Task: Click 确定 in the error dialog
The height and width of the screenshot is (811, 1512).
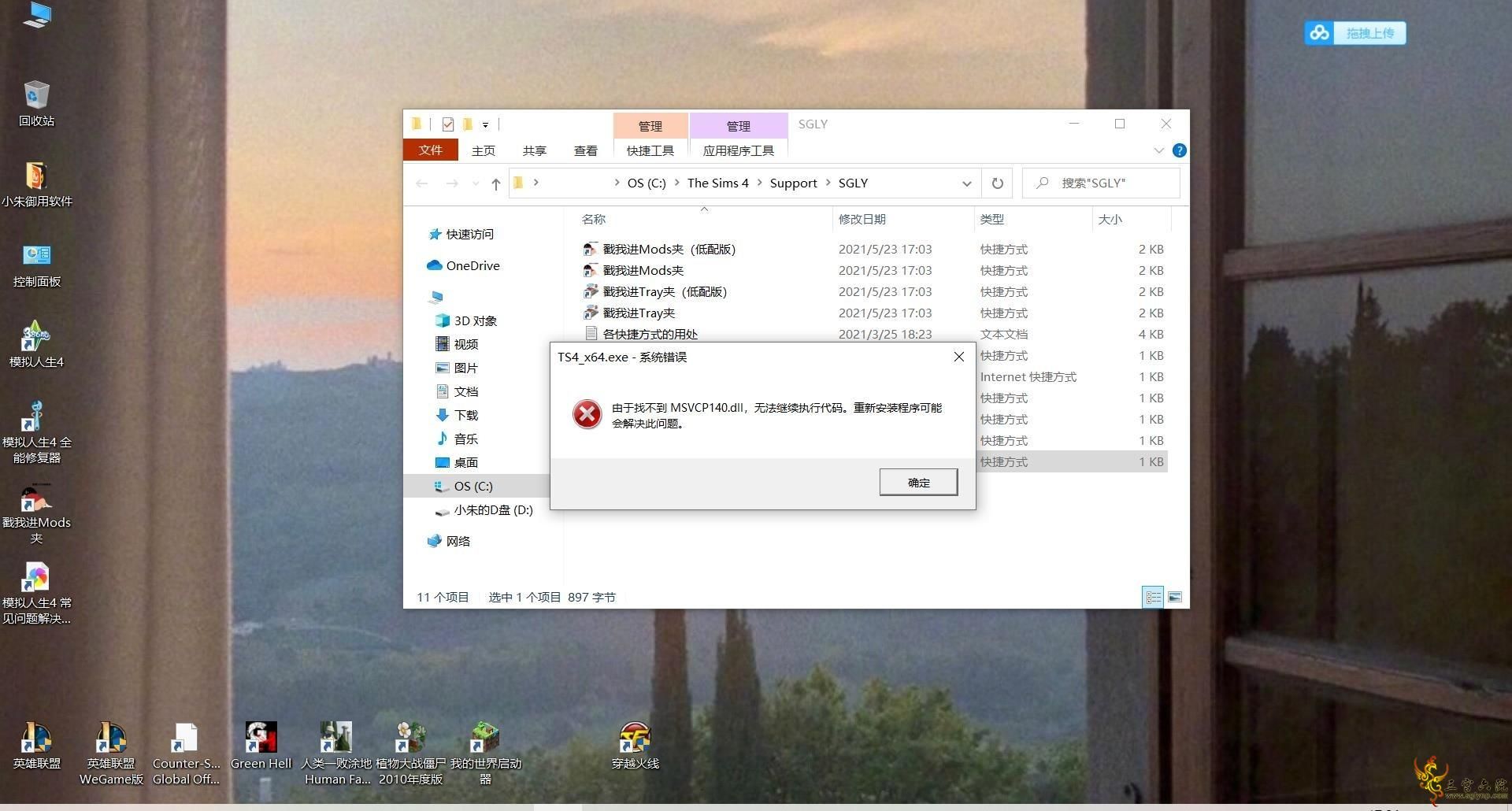Action: 918,482
